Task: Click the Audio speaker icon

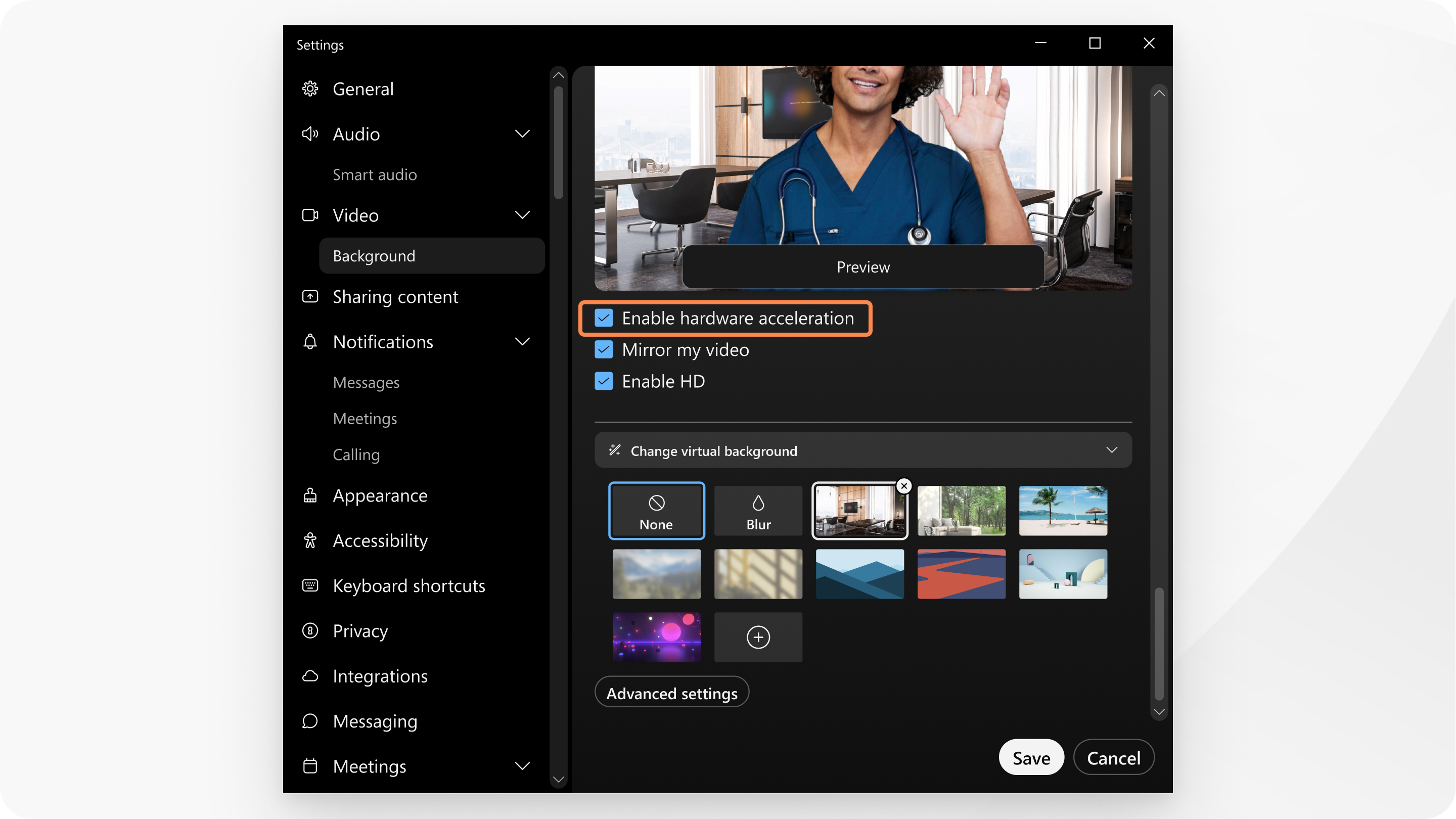Action: tap(310, 133)
